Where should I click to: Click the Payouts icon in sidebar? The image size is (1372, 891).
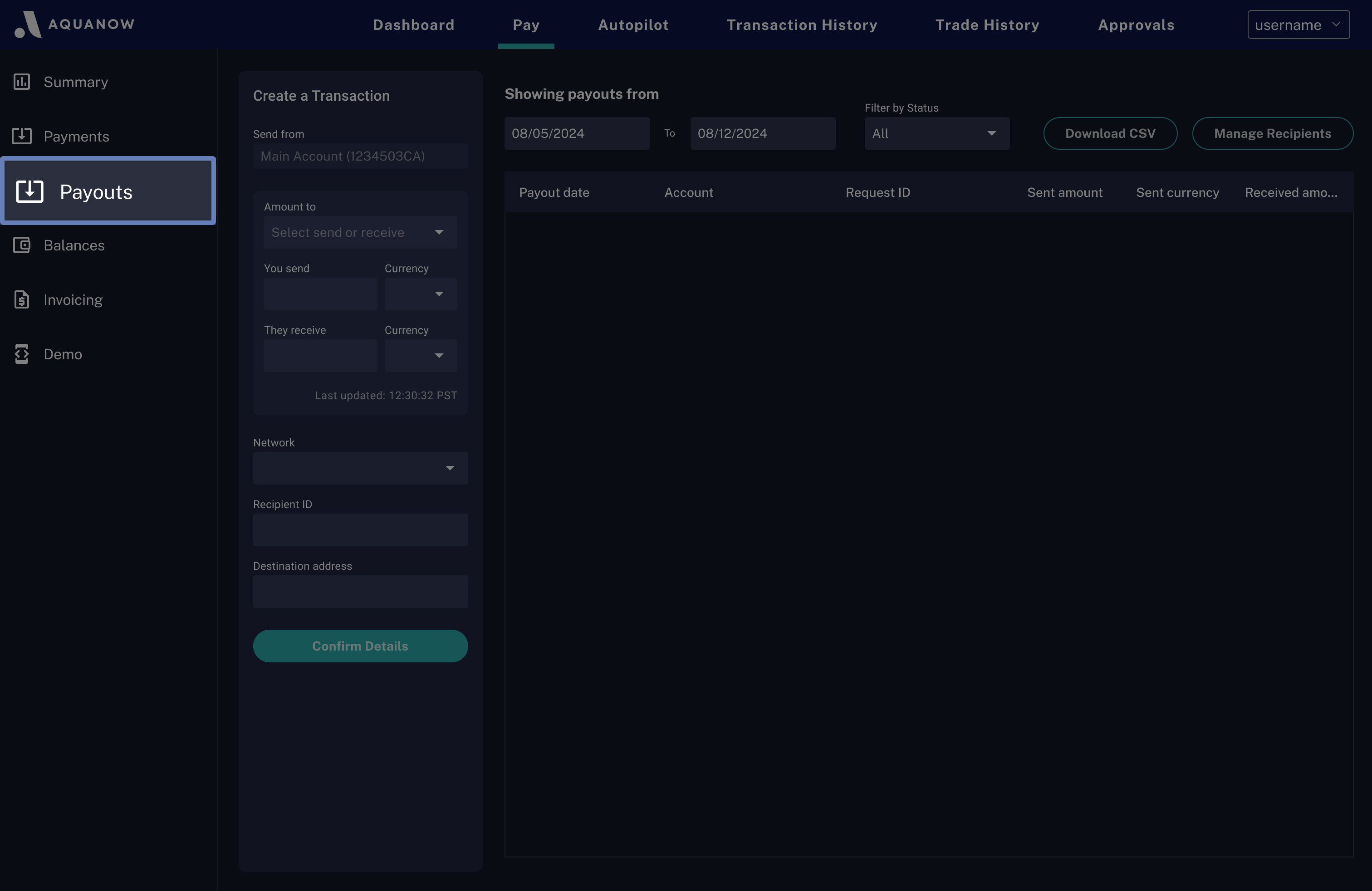coord(29,191)
